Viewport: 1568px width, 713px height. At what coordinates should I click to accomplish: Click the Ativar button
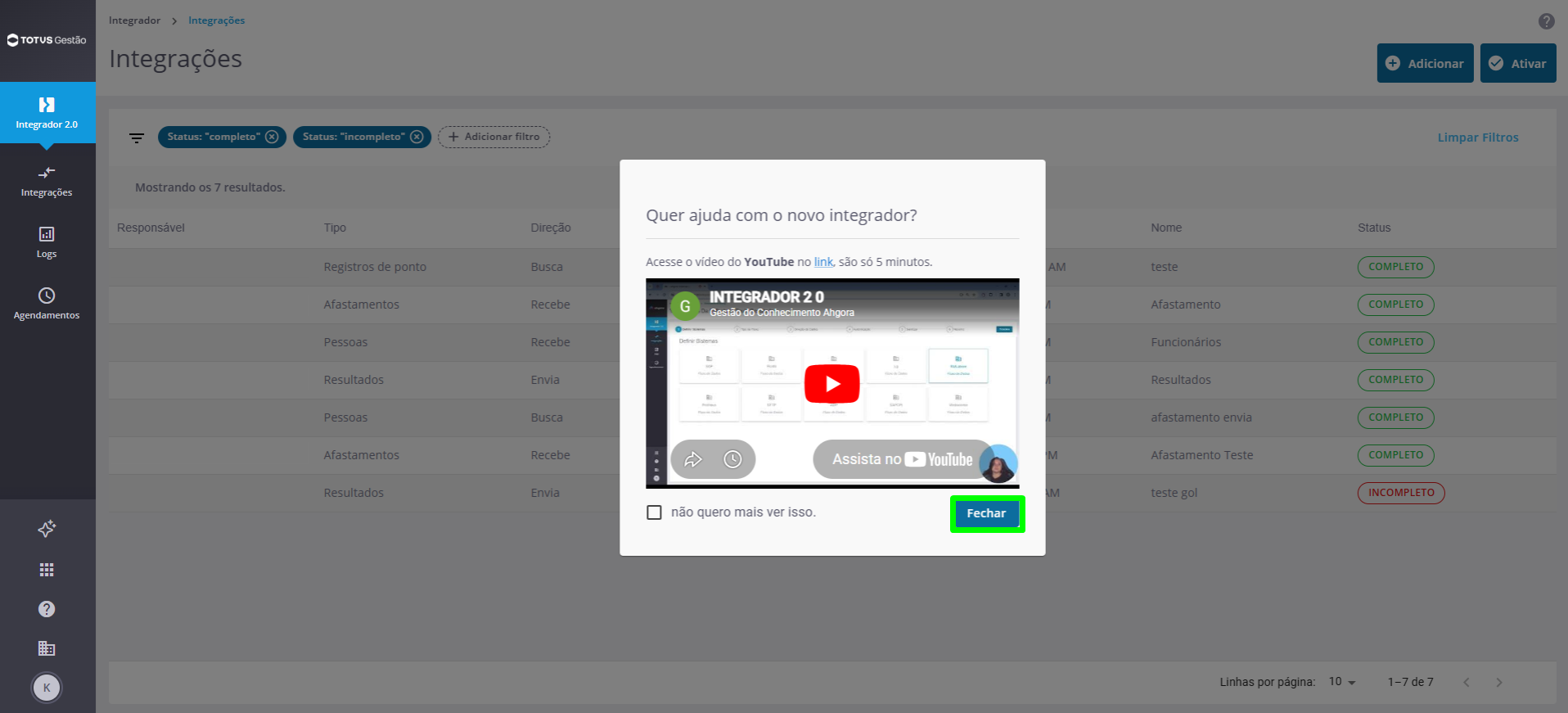click(1518, 63)
